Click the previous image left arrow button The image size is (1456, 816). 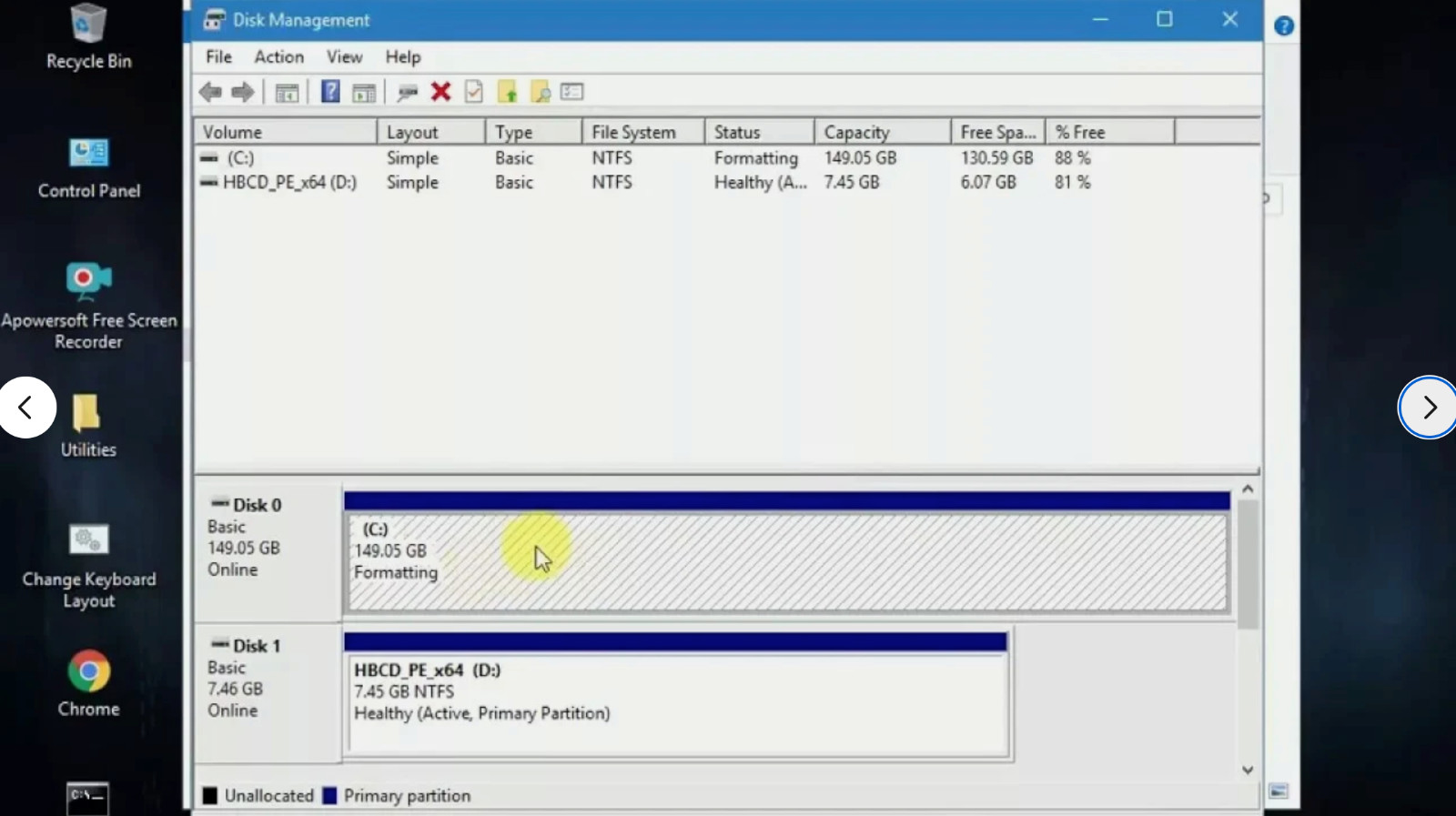[25, 408]
